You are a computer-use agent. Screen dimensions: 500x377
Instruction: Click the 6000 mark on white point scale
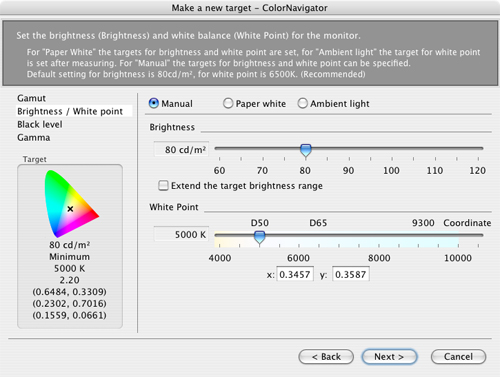(x=298, y=258)
